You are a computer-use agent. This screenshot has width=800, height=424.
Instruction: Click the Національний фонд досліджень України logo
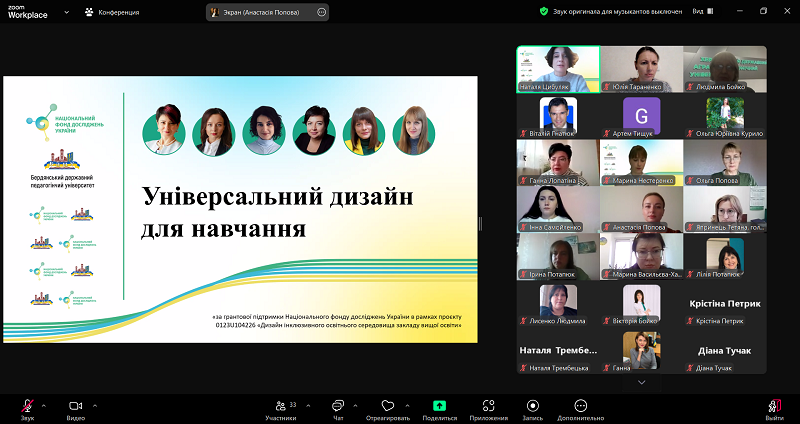[65, 122]
